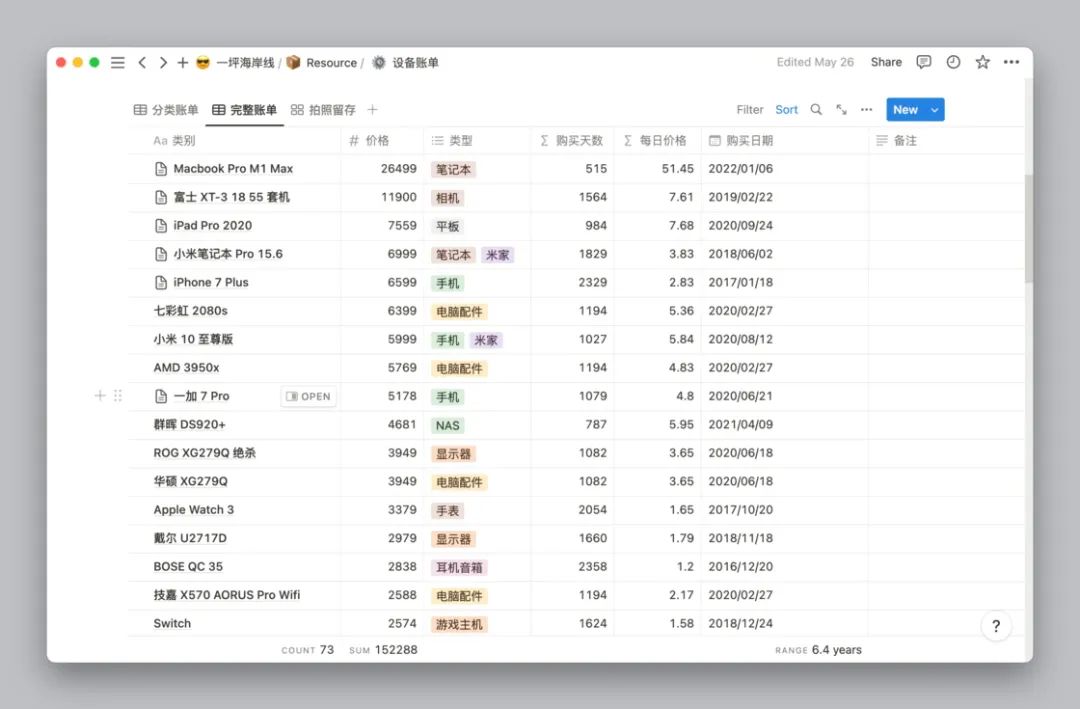Click 设备账单 breadcrumb title
Image resolution: width=1080 pixels, height=709 pixels.
tap(415, 63)
